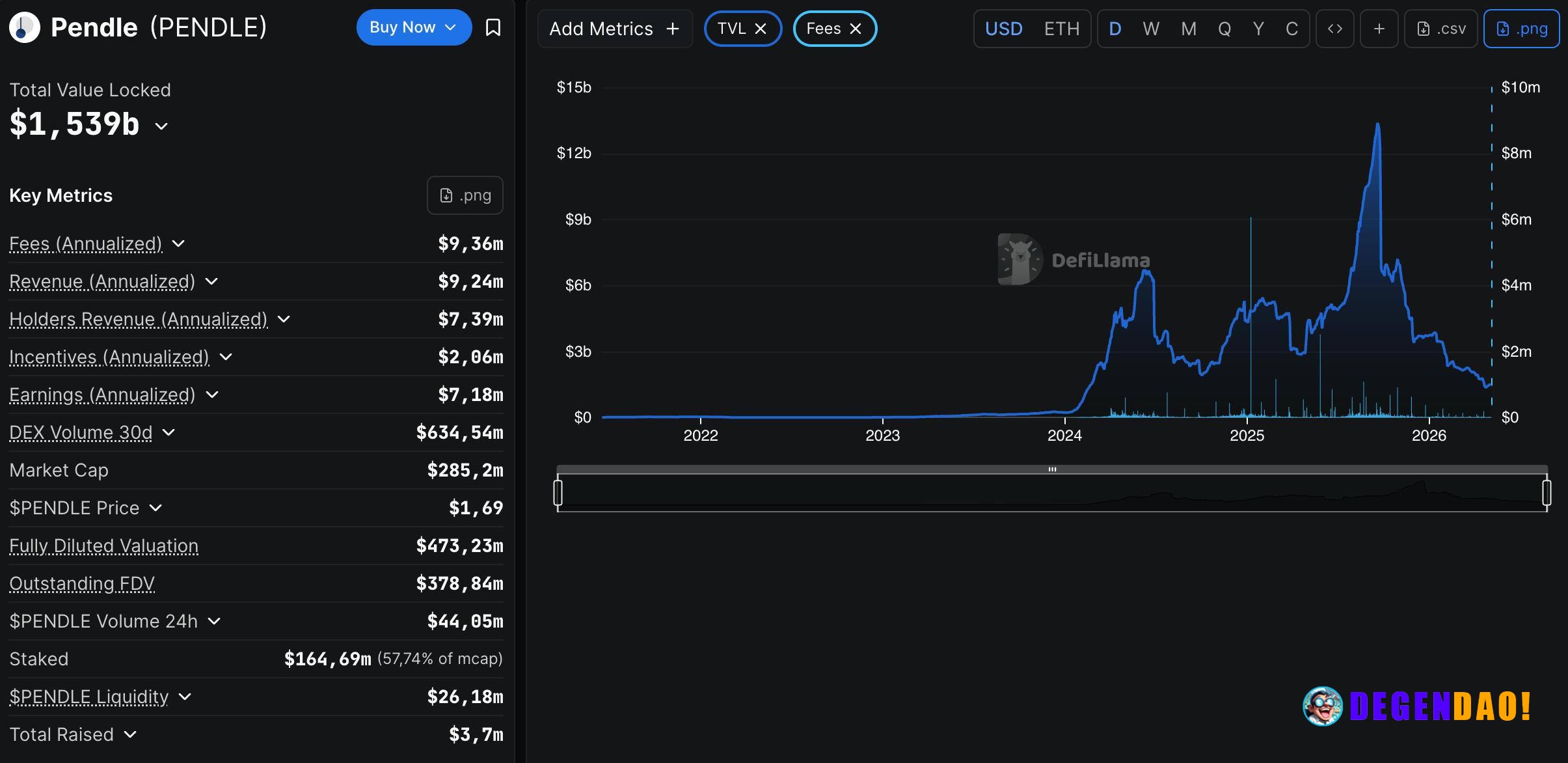Expand $PENDLE Price row

[155, 508]
